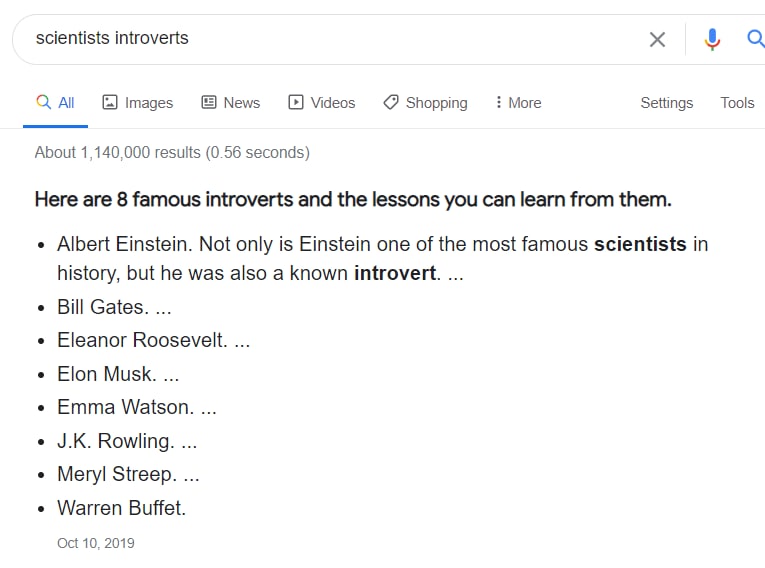Image resolution: width=765 pixels, height=568 pixels.
Task: Expand the Tools options
Action: [x=737, y=103]
